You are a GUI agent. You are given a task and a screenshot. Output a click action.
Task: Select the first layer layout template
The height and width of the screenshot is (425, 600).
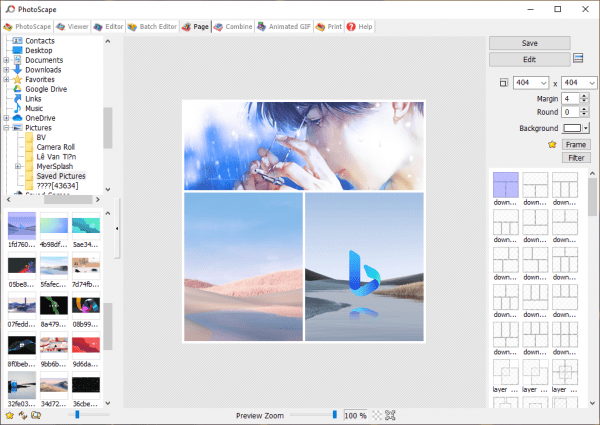(506, 372)
